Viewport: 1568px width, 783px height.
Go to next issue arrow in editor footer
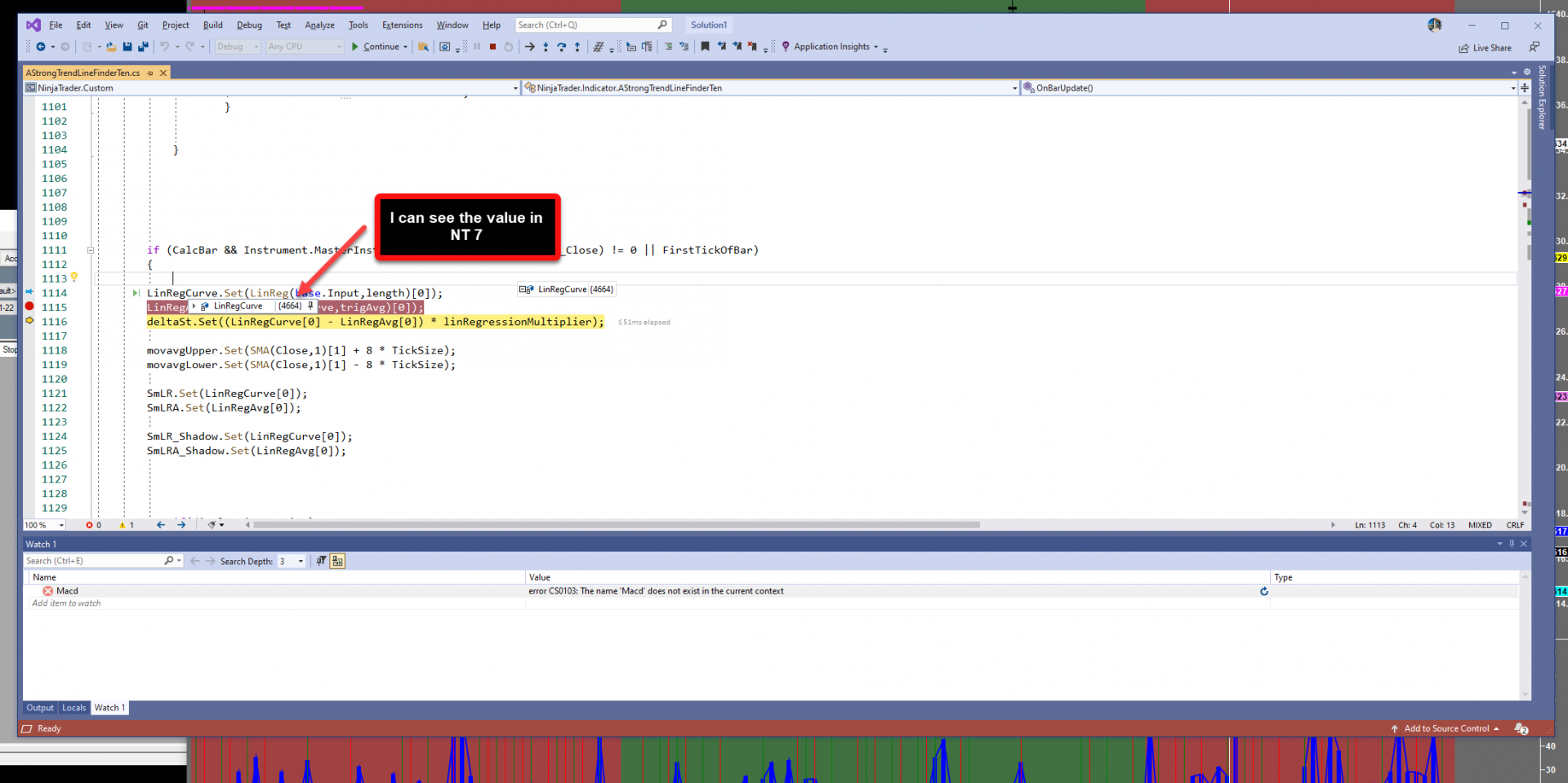tap(181, 525)
